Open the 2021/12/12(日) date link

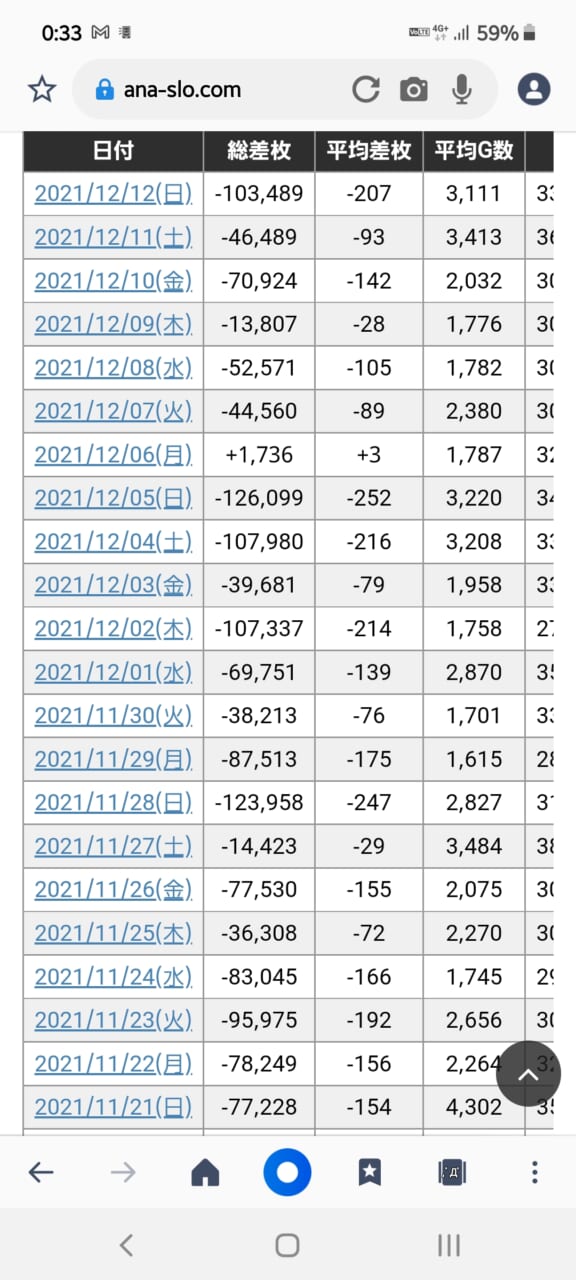tap(113, 193)
